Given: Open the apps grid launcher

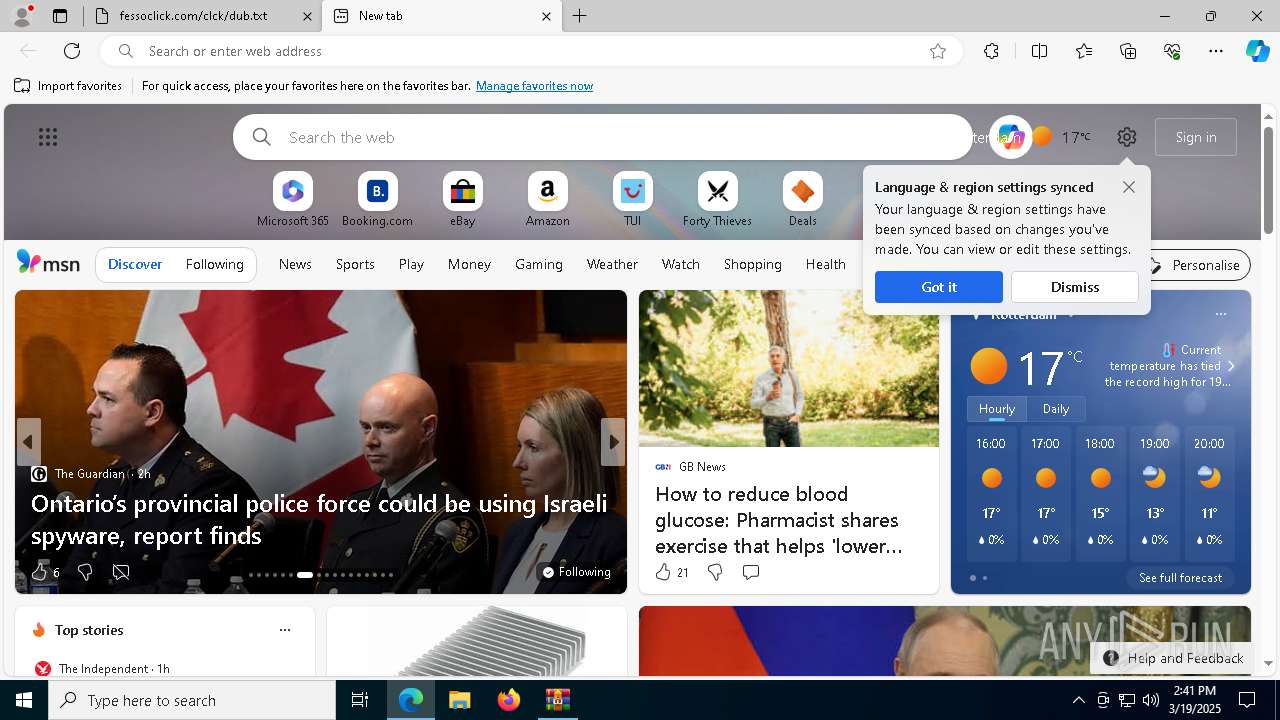Looking at the screenshot, I should click(48, 137).
